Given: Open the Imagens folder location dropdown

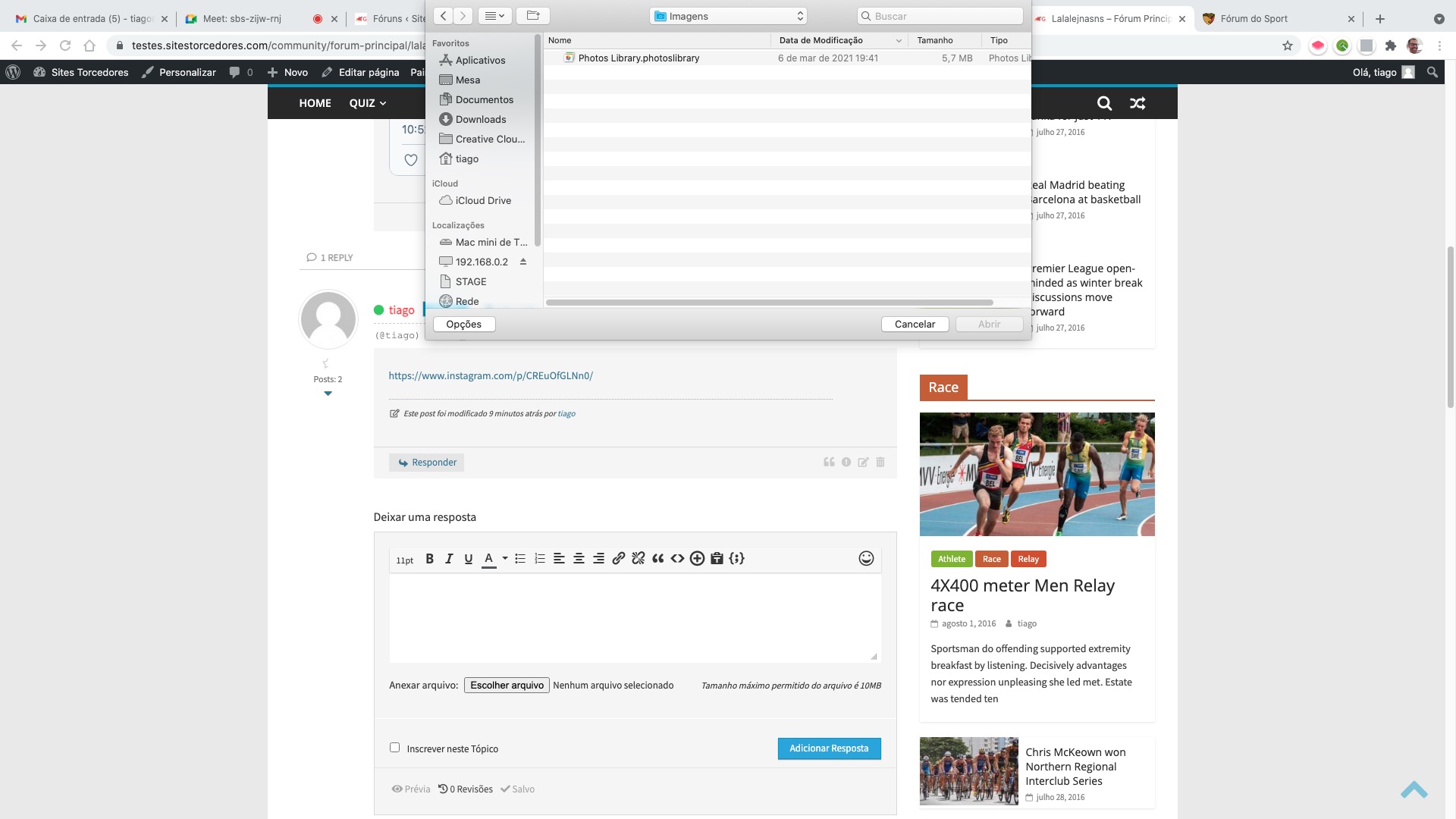Looking at the screenshot, I should point(728,16).
